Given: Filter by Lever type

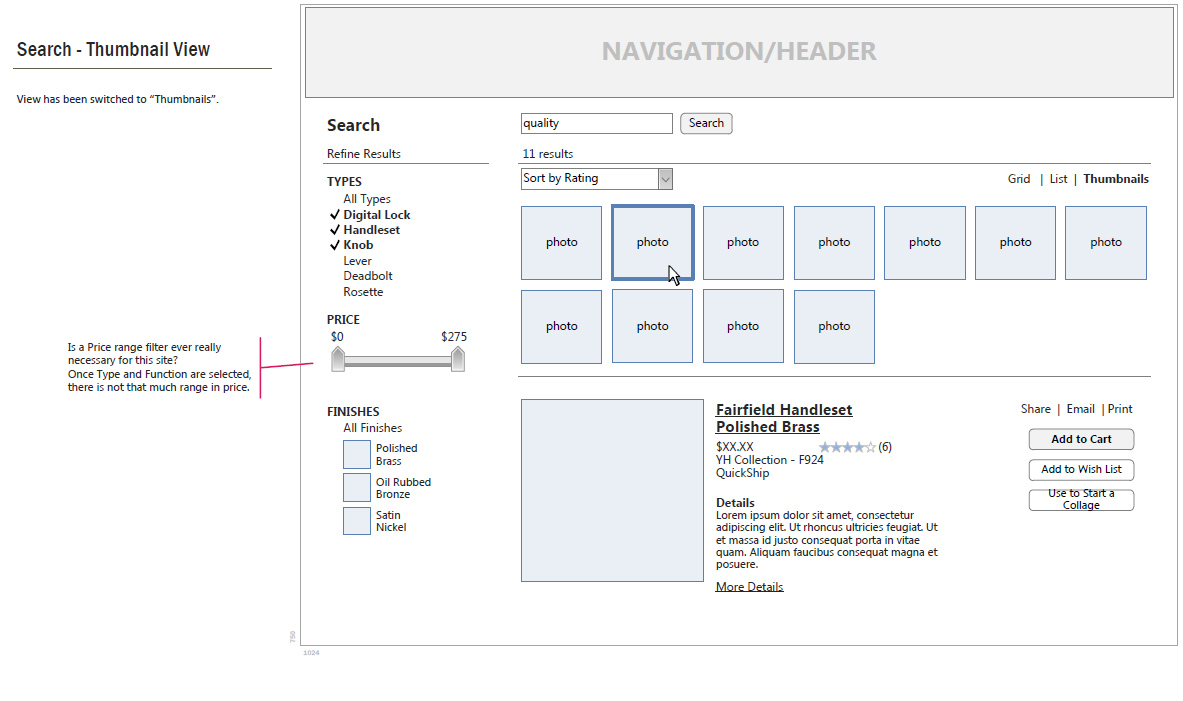Looking at the screenshot, I should (357, 261).
